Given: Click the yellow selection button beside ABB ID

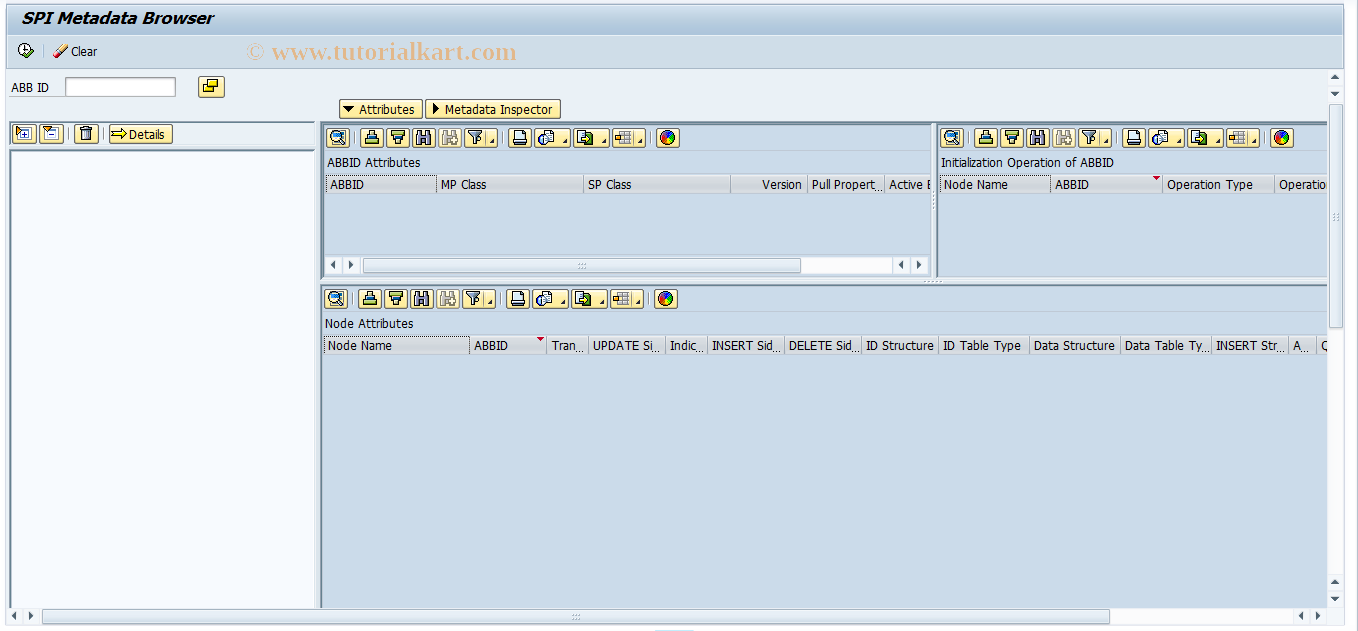Looking at the screenshot, I should (211, 87).
